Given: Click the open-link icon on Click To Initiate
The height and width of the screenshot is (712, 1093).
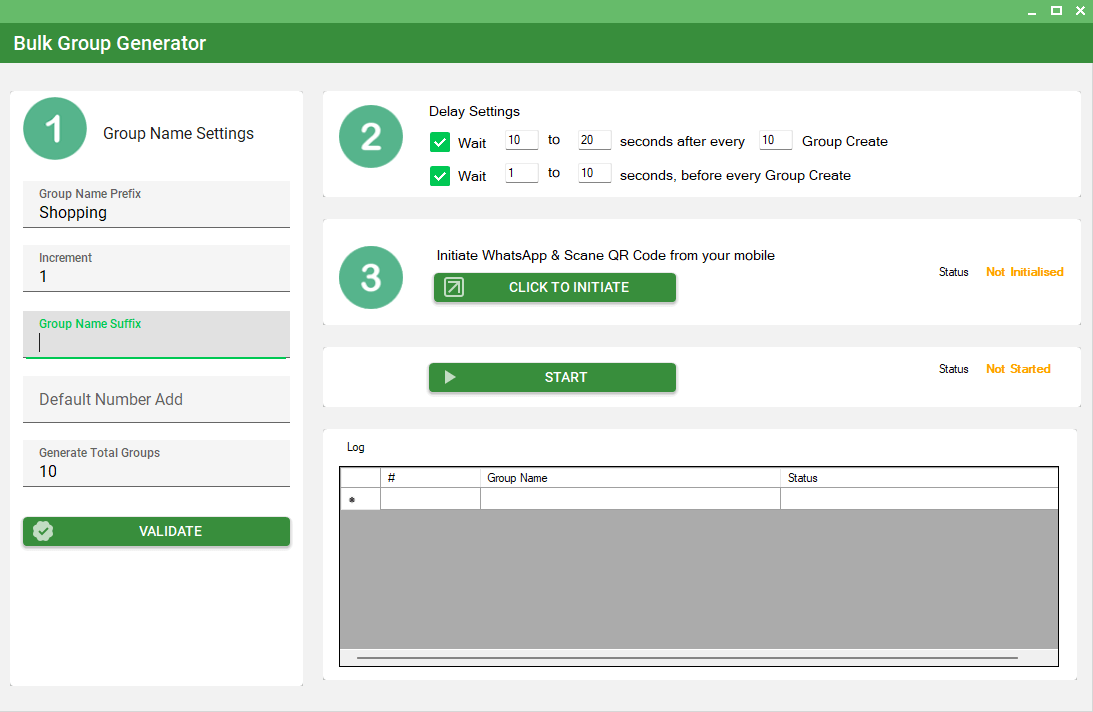Looking at the screenshot, I should (x=454, y=288).
